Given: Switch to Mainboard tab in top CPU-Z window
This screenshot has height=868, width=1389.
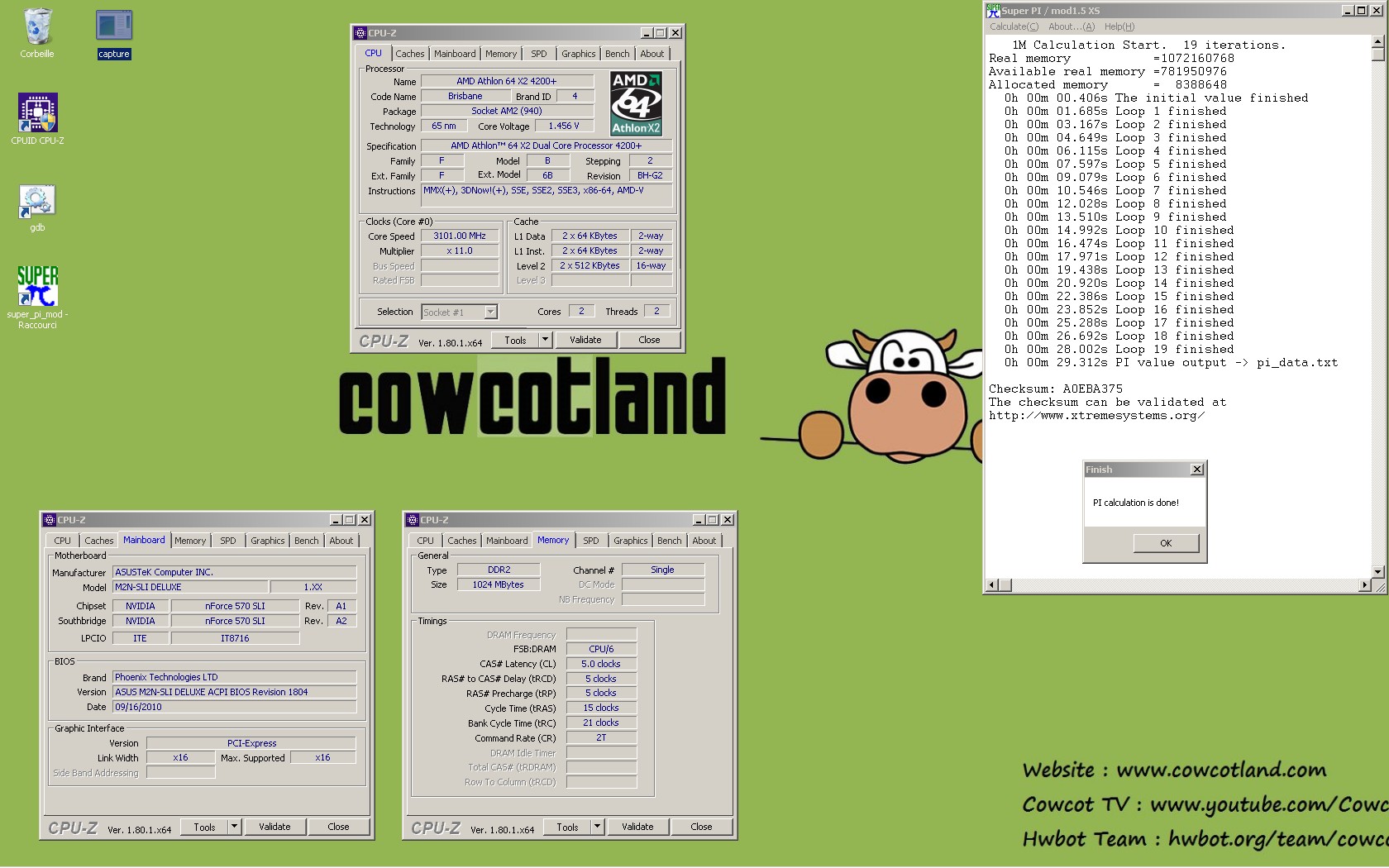Looking at the screenshot, I should tap(455, 54).
